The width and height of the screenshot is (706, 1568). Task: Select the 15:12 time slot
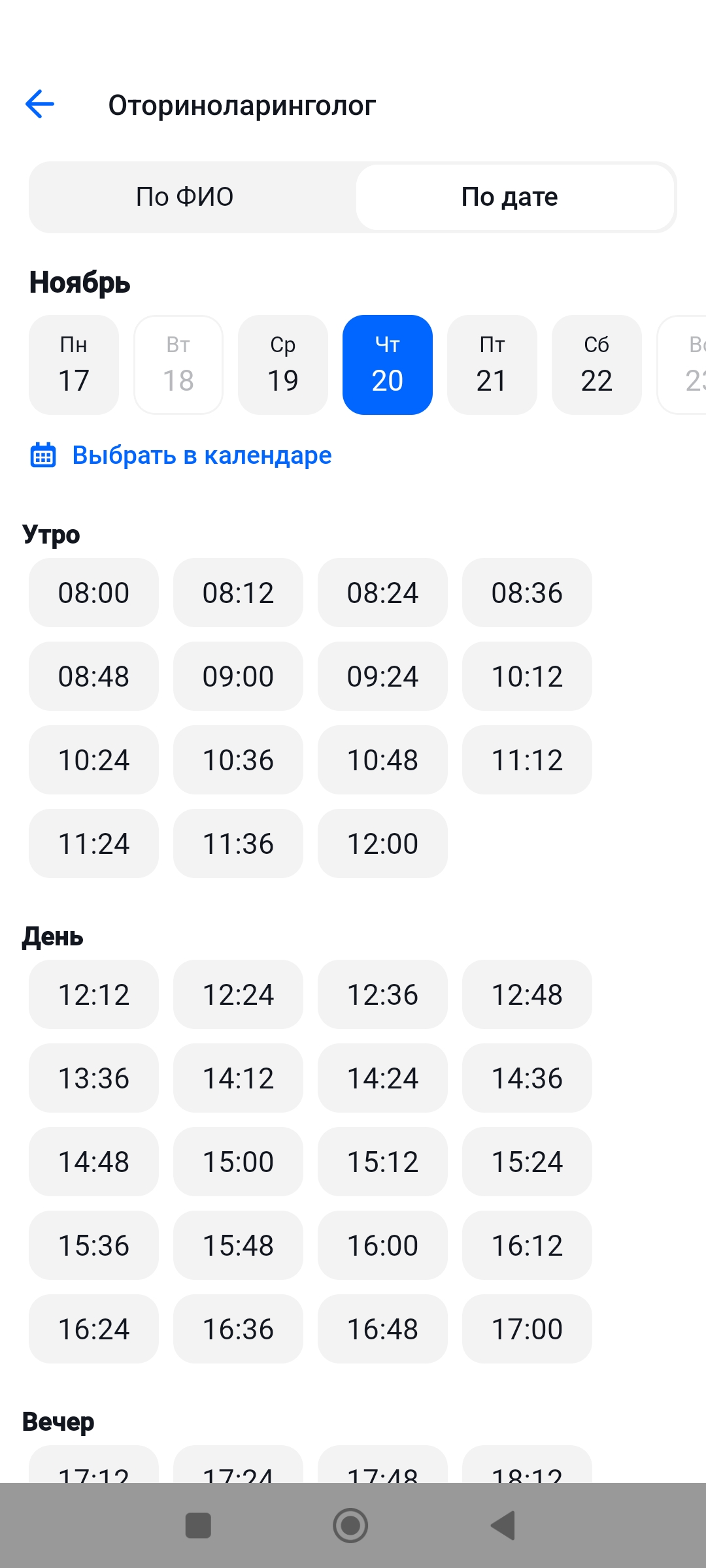pyautogui.click(x=382, y=1162)
